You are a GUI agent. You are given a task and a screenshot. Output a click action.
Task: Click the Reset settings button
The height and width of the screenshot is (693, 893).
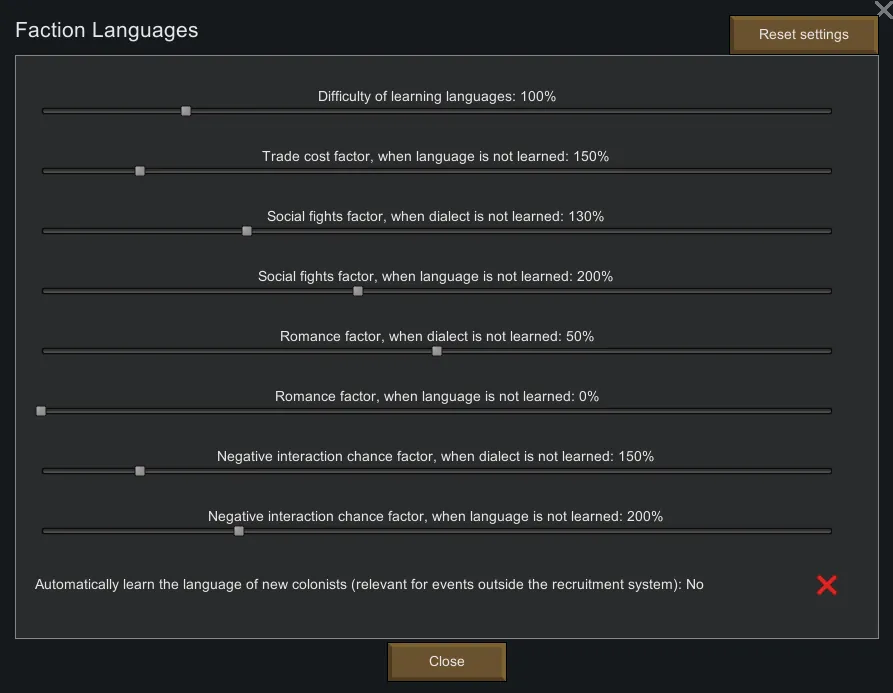tap(803, 35)
